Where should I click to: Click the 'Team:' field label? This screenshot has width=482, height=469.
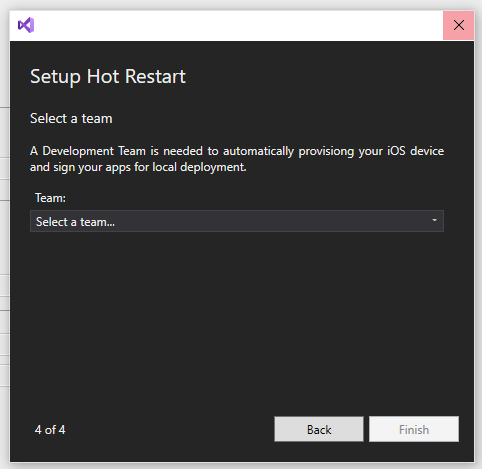point(50,198)
